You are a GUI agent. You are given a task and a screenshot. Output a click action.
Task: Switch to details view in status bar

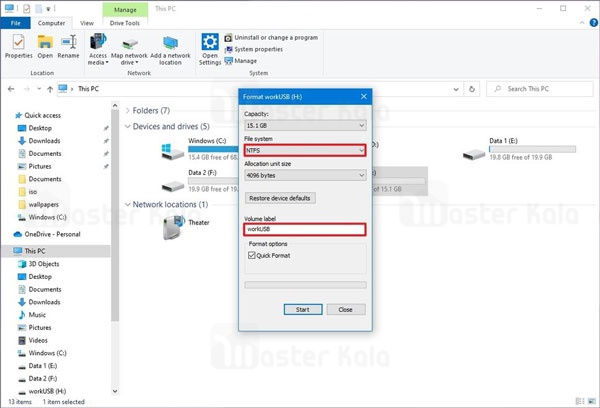pos(580,401)
